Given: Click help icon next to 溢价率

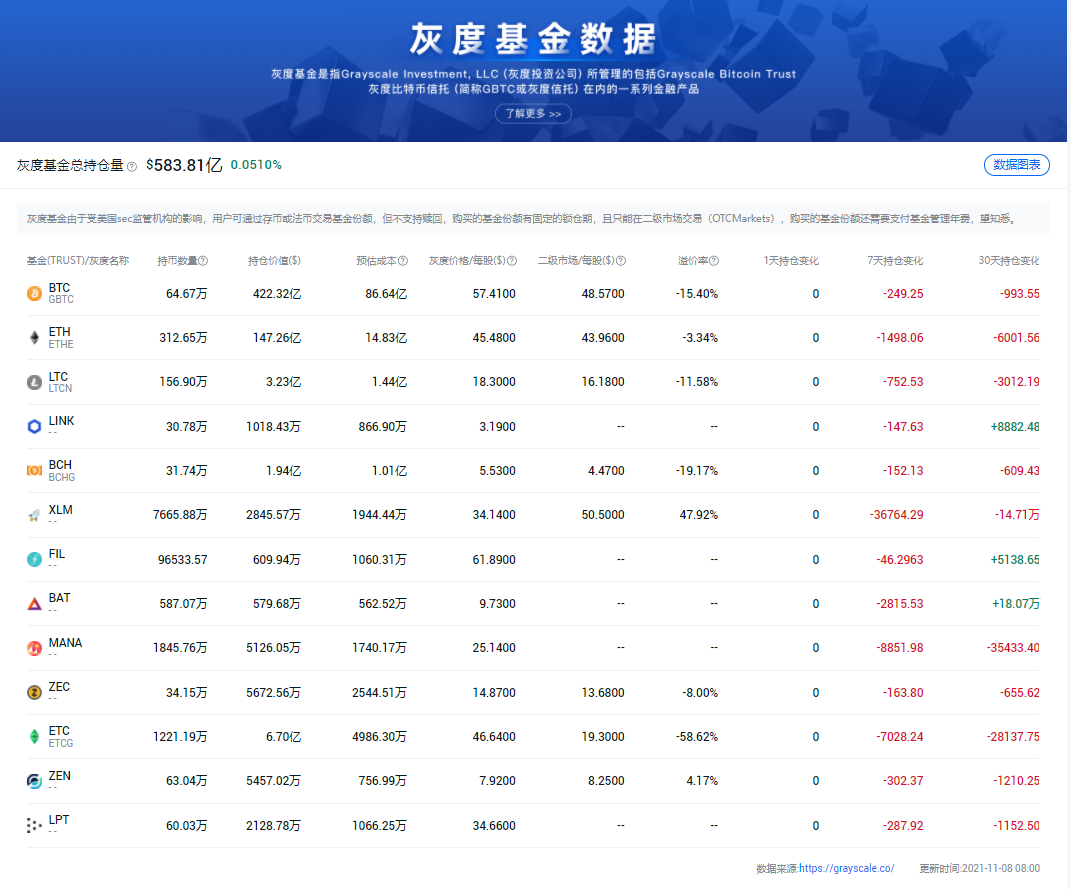Looking at the screenshot, I should click(x=714, y=261).
